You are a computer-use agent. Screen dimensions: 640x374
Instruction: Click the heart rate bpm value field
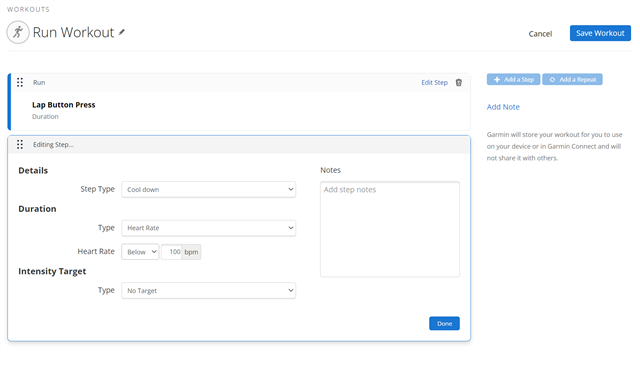pyautogui.click(x=172, y=252)
